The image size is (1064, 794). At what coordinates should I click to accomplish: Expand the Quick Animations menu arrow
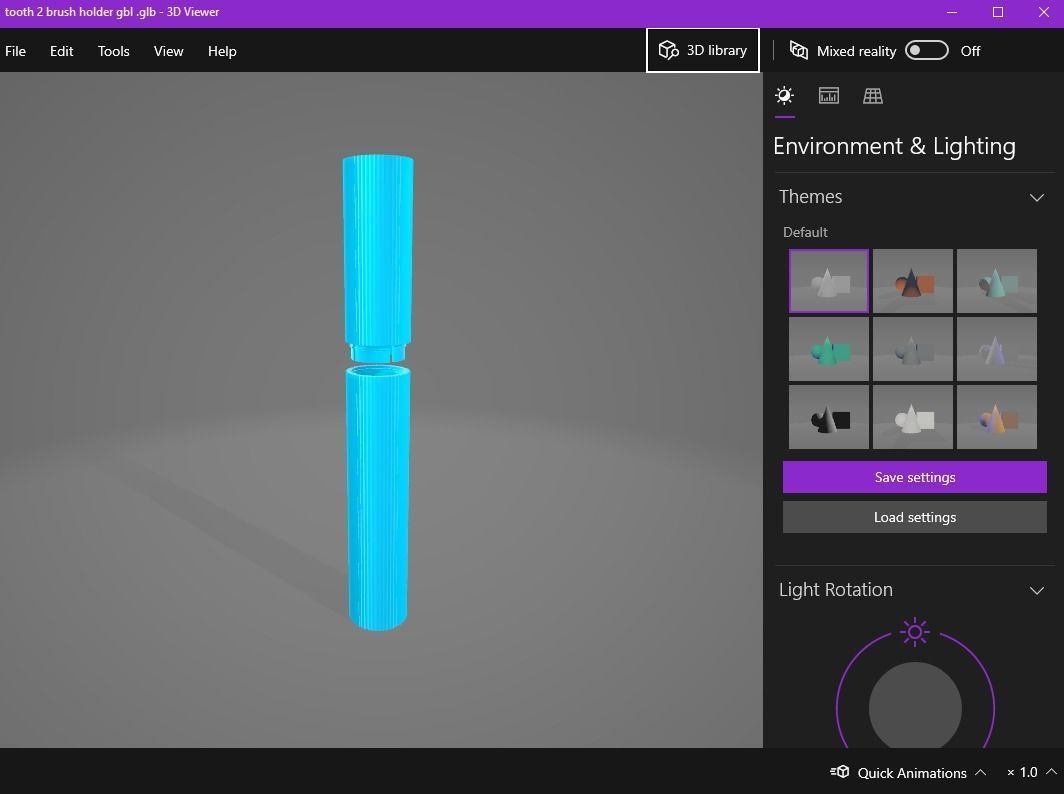(981, 772)
